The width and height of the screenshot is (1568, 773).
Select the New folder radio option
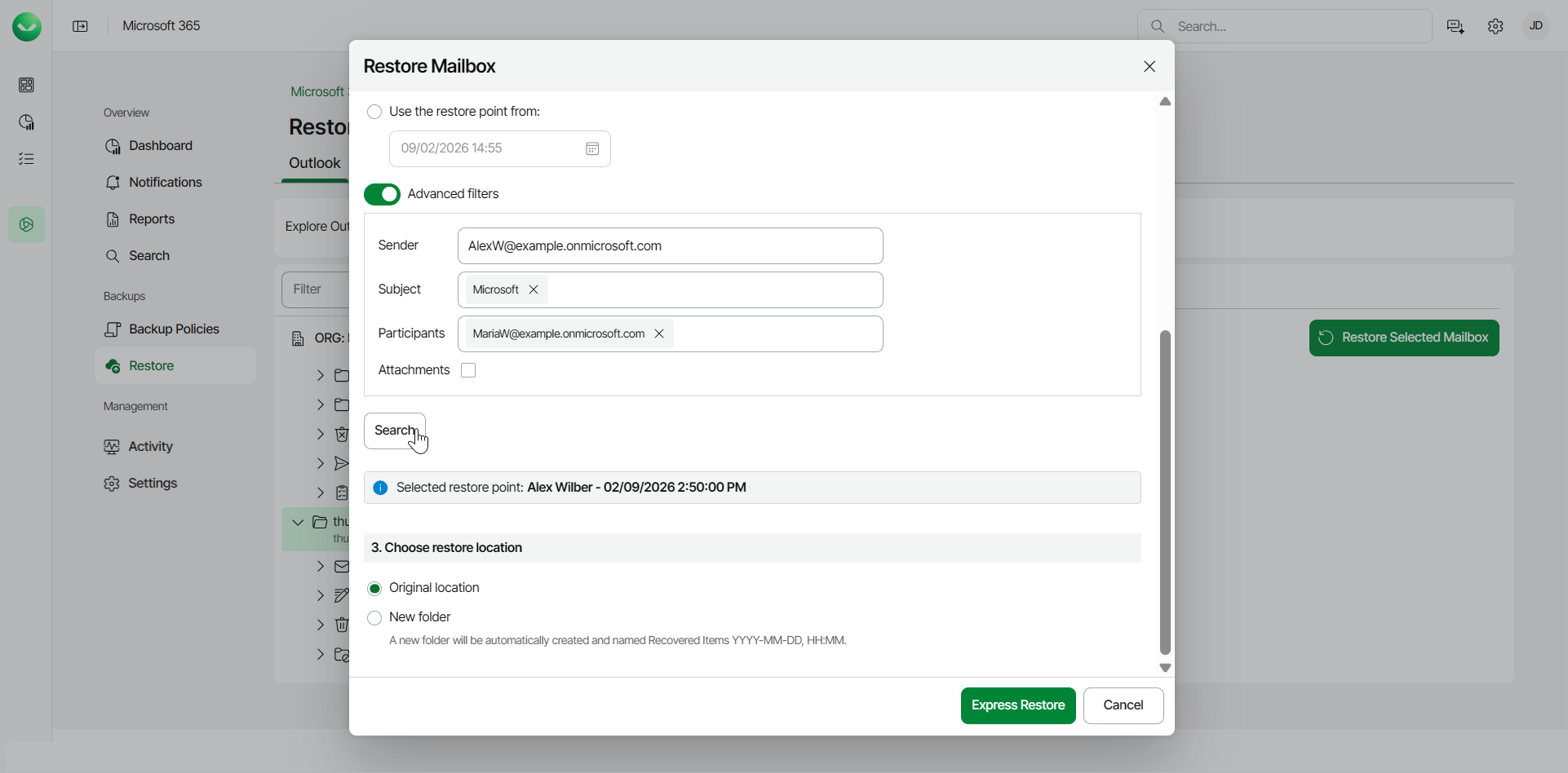[x=374, y=618]
